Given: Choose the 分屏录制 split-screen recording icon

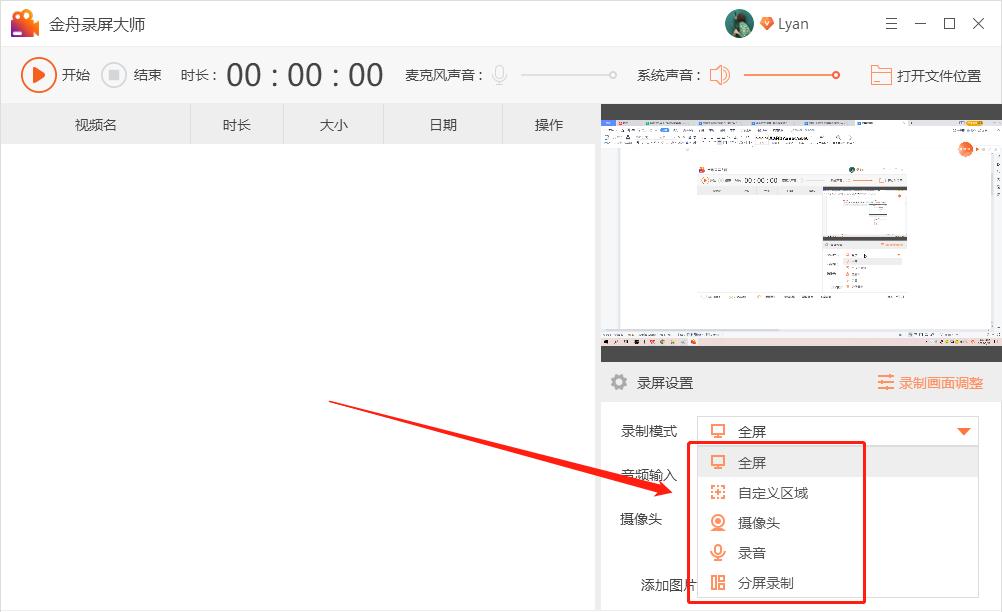Looking at the screenshot, I should 718,582.
